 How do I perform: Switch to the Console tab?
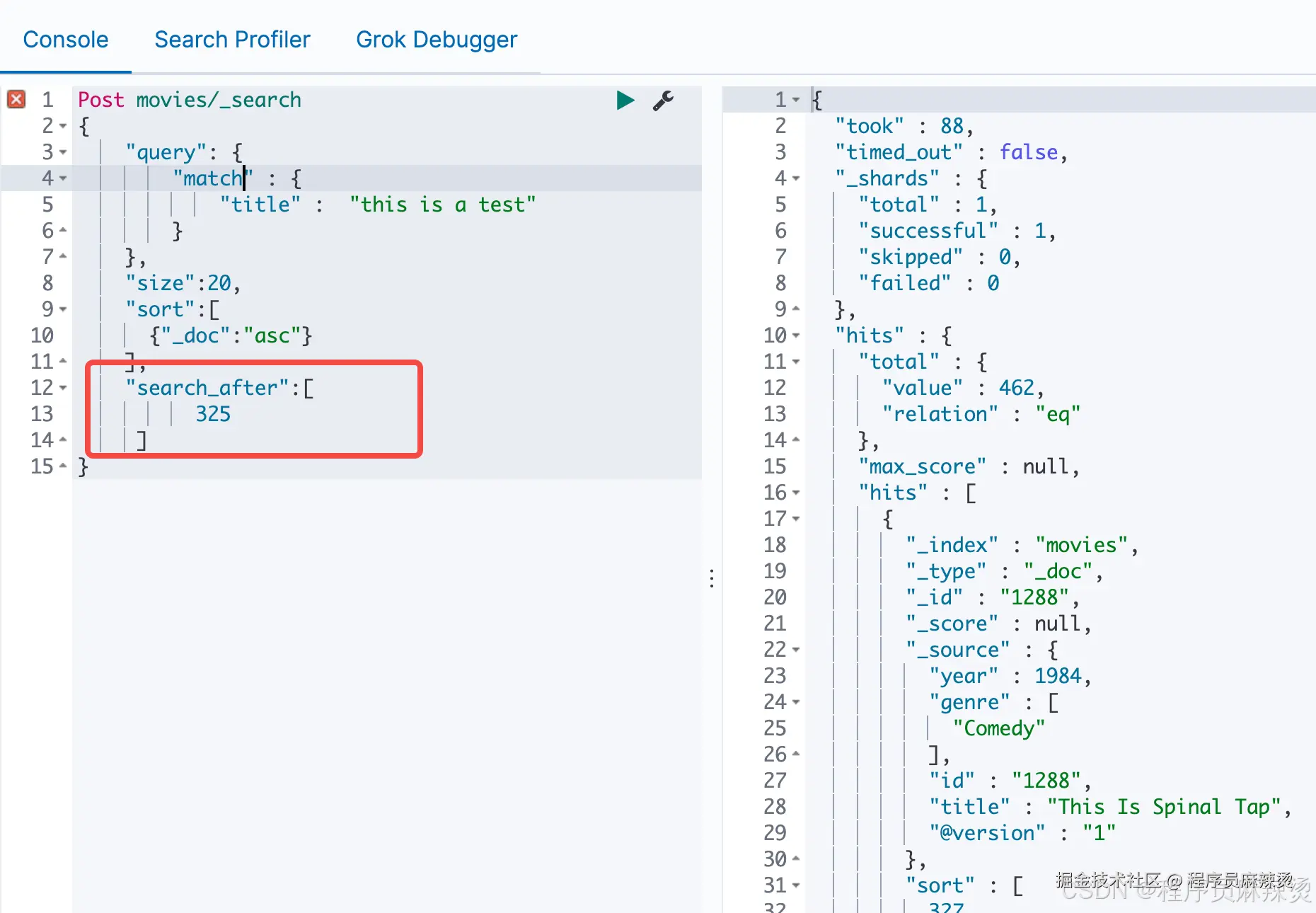click(x=66, y=40)
